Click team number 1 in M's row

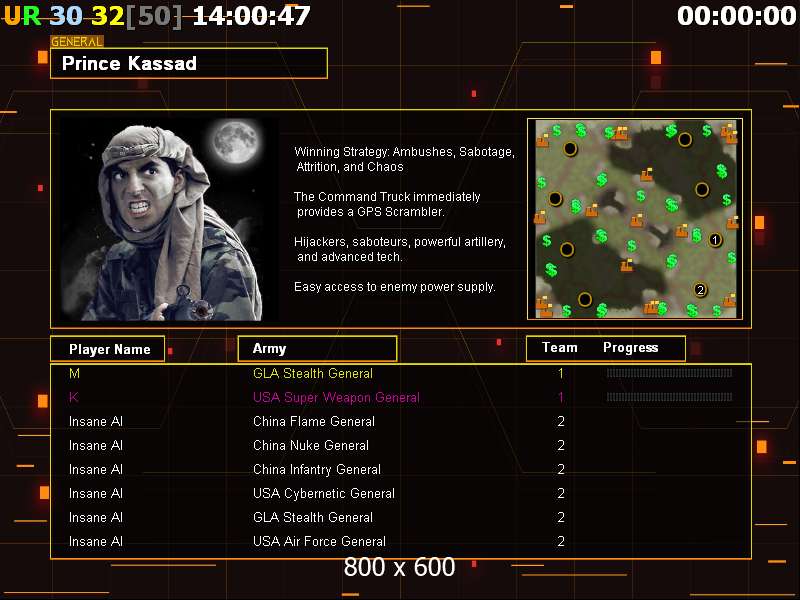pyautogui.click(x=561, y=373)
